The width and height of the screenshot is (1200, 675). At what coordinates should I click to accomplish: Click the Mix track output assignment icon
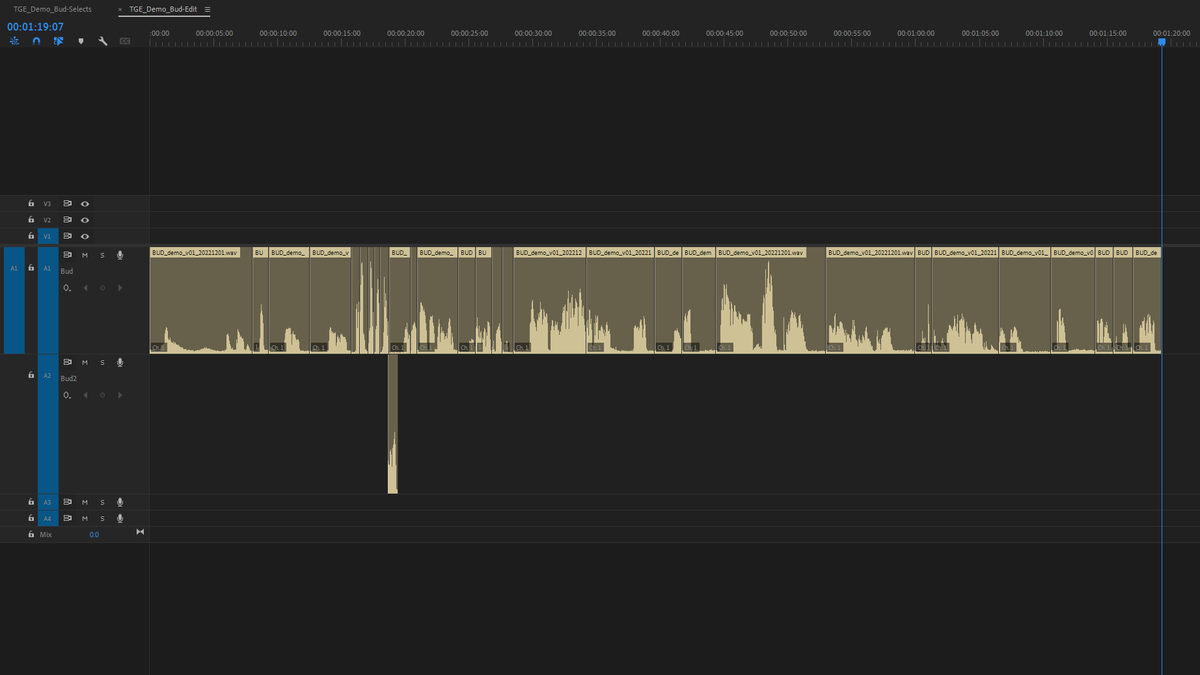140,532
